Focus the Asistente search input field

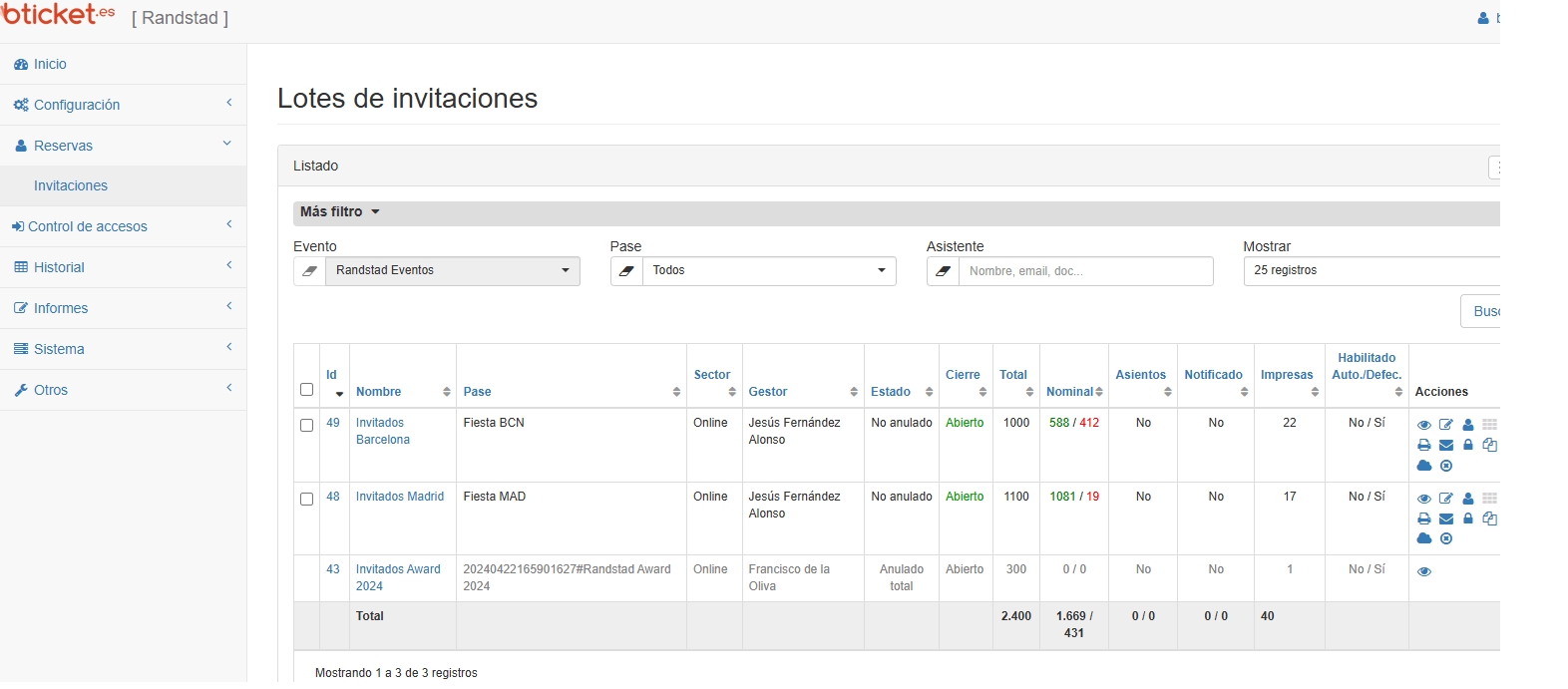click(x=1086, y=271)
